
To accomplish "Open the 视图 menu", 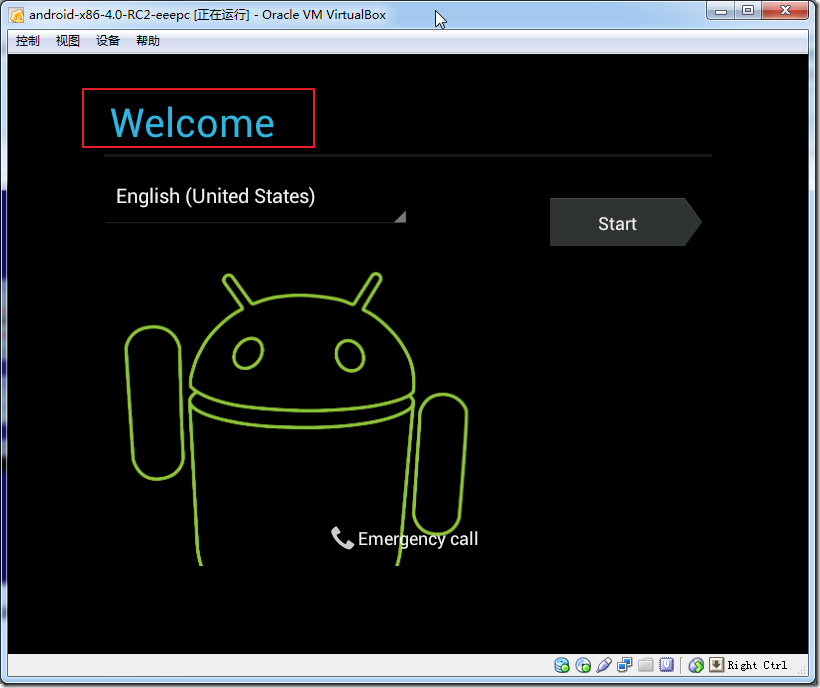I will tap(67, 41).
